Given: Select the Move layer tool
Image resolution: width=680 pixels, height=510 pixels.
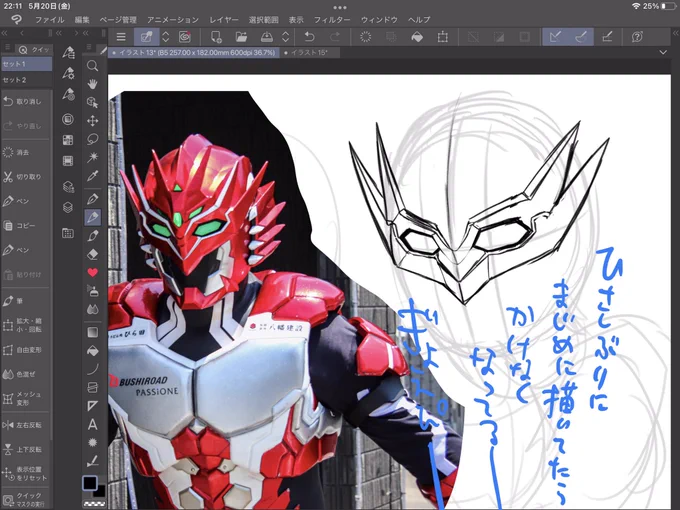Looking at the screenshot, I should tap(92, 121).
